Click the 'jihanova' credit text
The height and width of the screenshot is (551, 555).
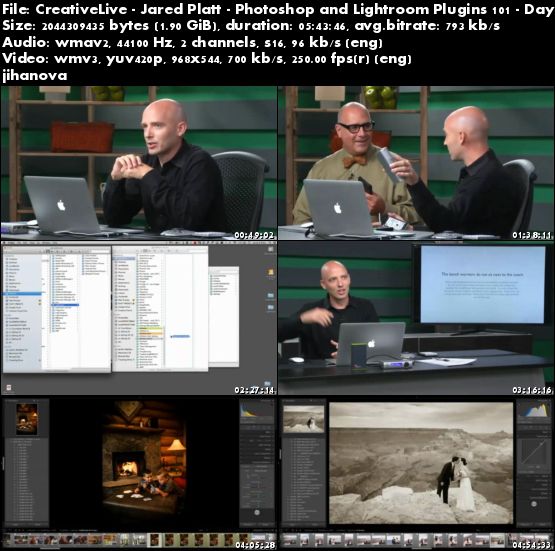click(x=34, y=75)
